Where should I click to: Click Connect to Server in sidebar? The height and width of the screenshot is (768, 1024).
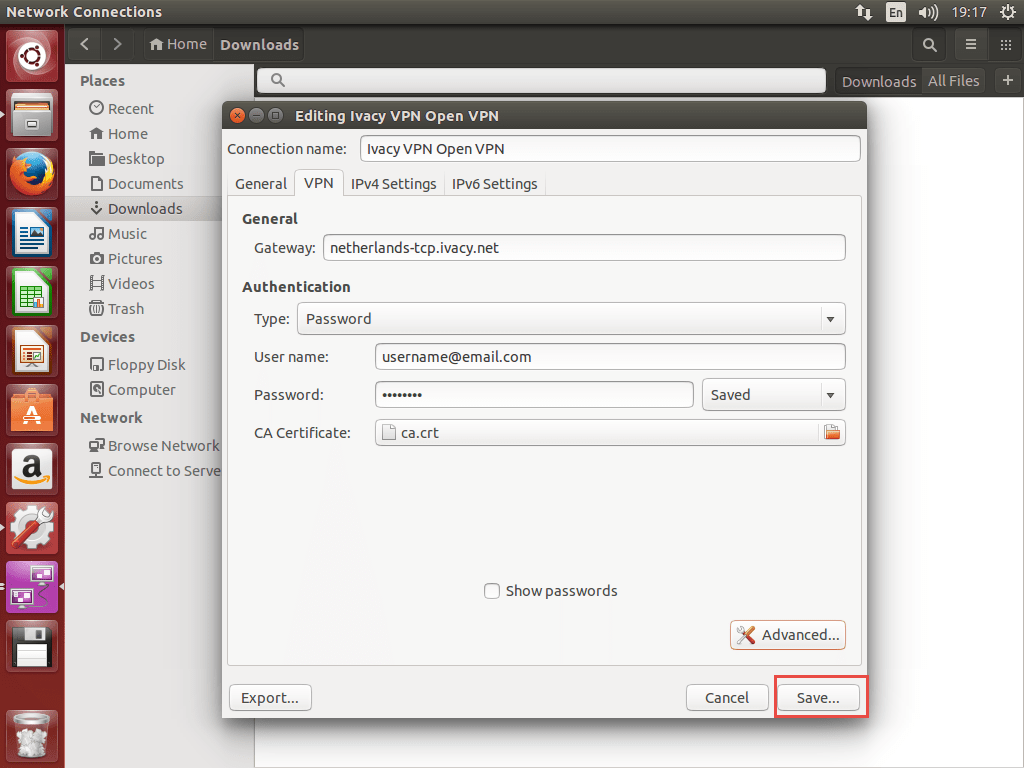pyautogui.click(x=155, y=471)
